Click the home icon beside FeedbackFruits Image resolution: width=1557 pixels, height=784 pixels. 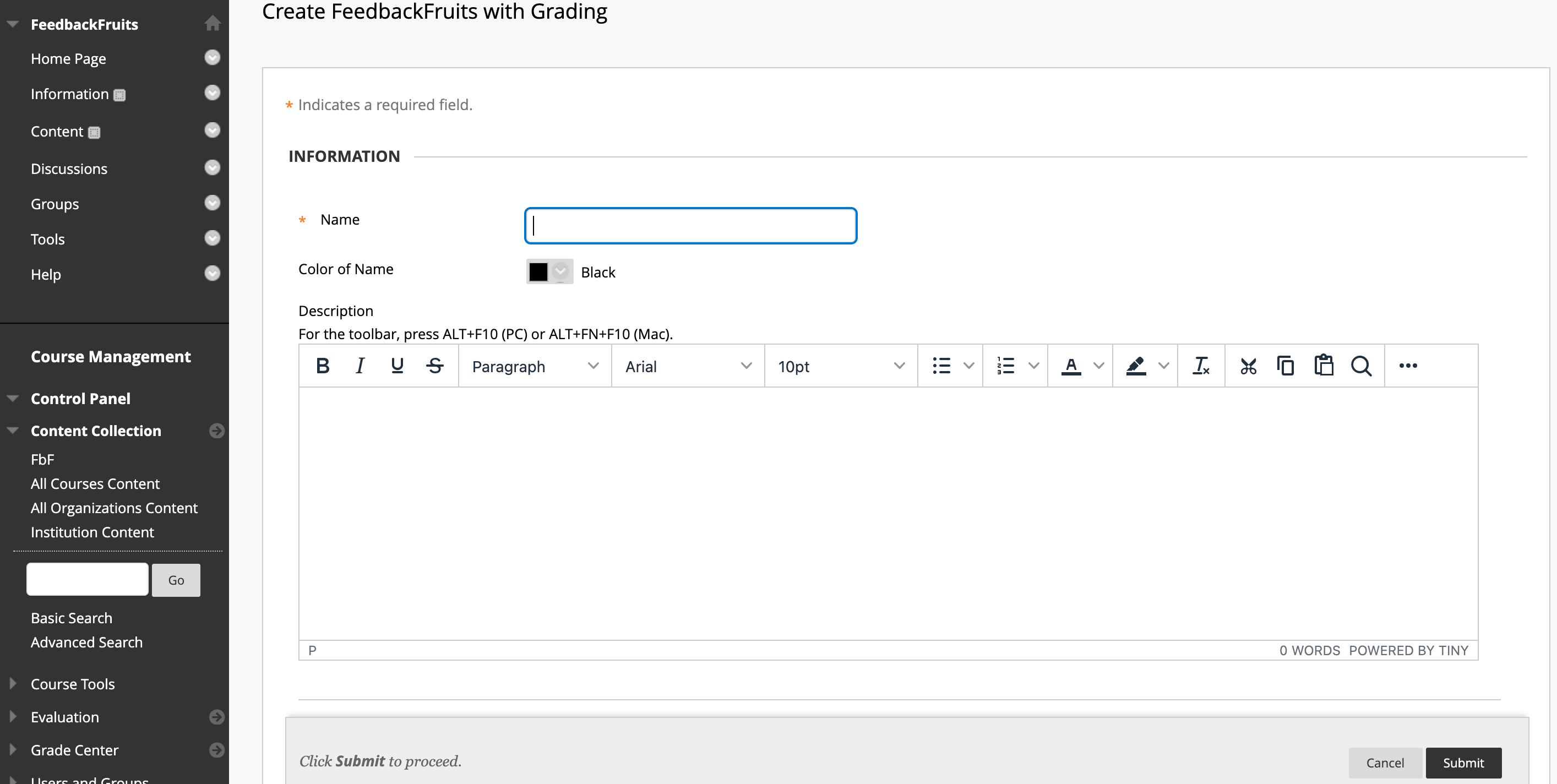point(212,24)
